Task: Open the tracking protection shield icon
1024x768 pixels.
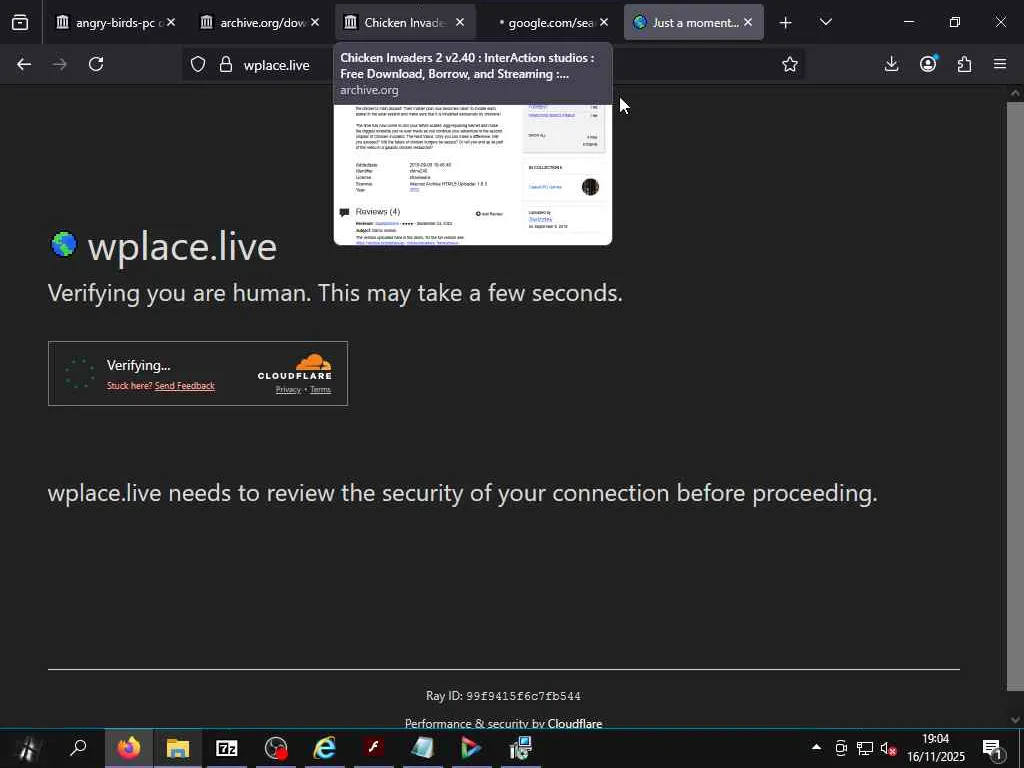Action: click(x=198, y=64)
